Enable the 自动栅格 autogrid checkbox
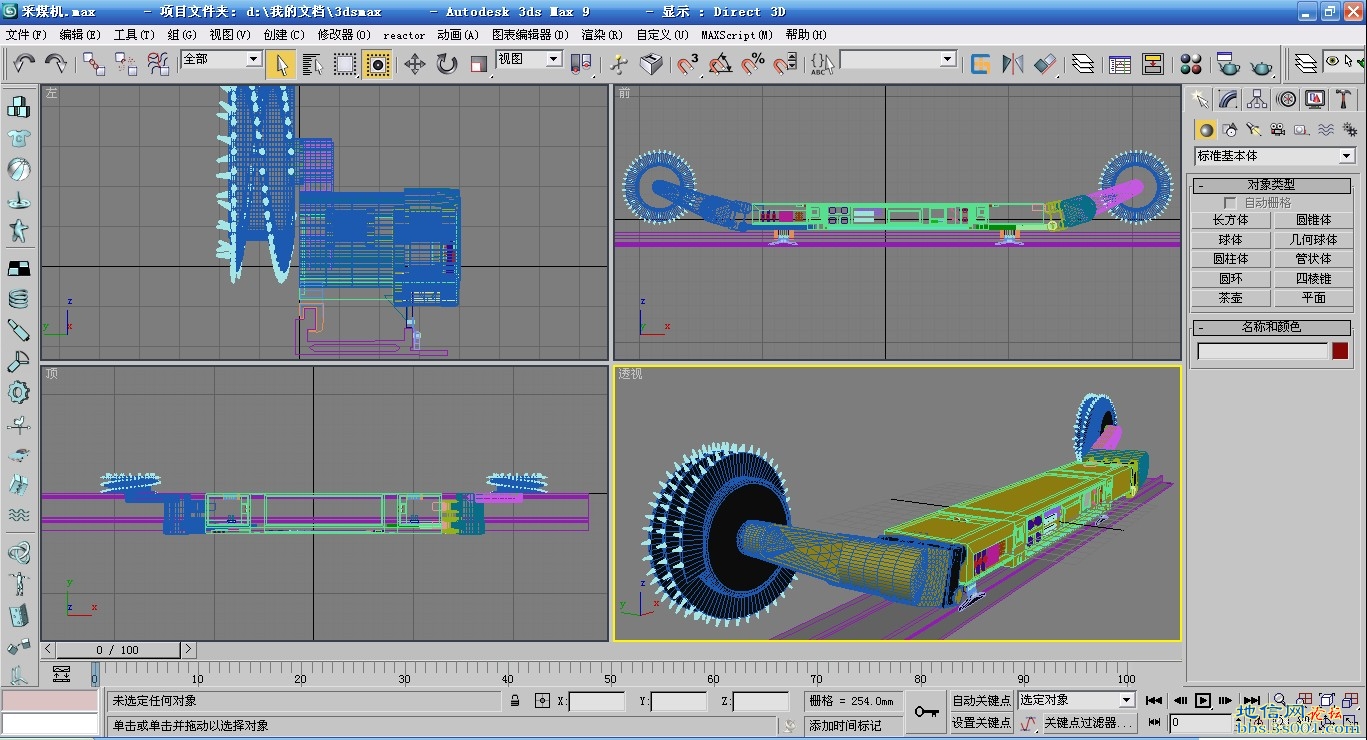The height and width of the screenshot is (740, 1367). point(1230,203)
